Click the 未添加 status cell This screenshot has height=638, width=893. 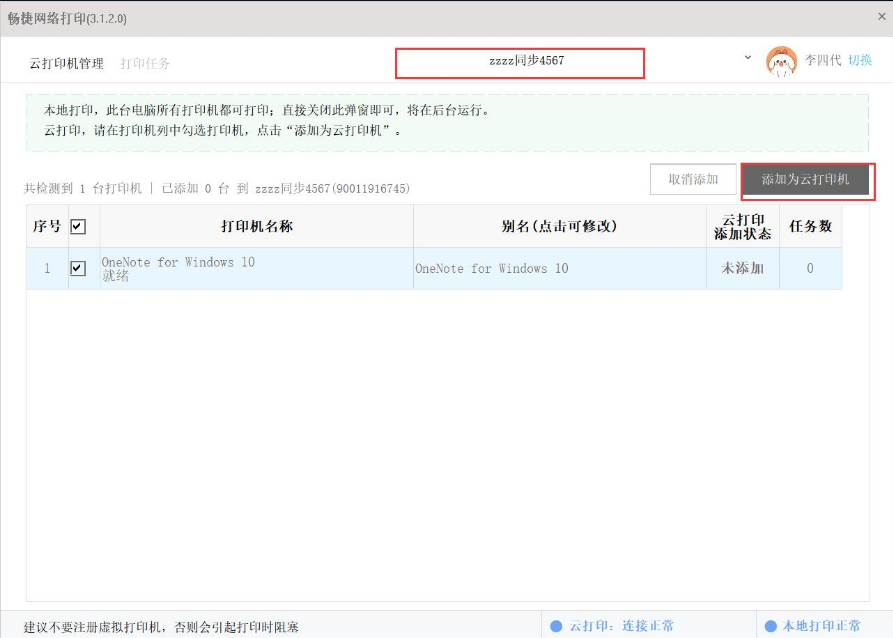click(x=743, y=268)
